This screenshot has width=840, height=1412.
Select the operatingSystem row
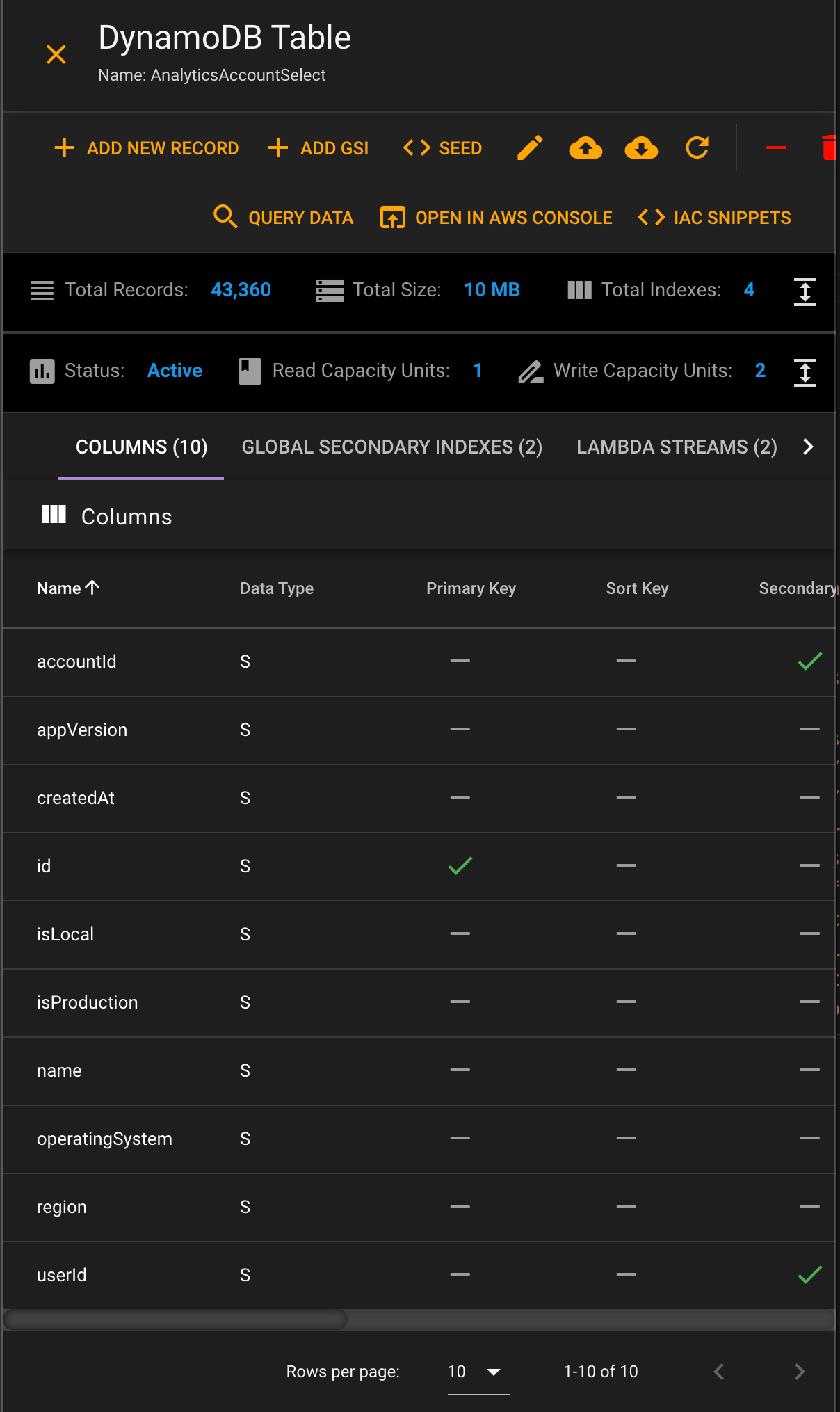[419, 1139]
